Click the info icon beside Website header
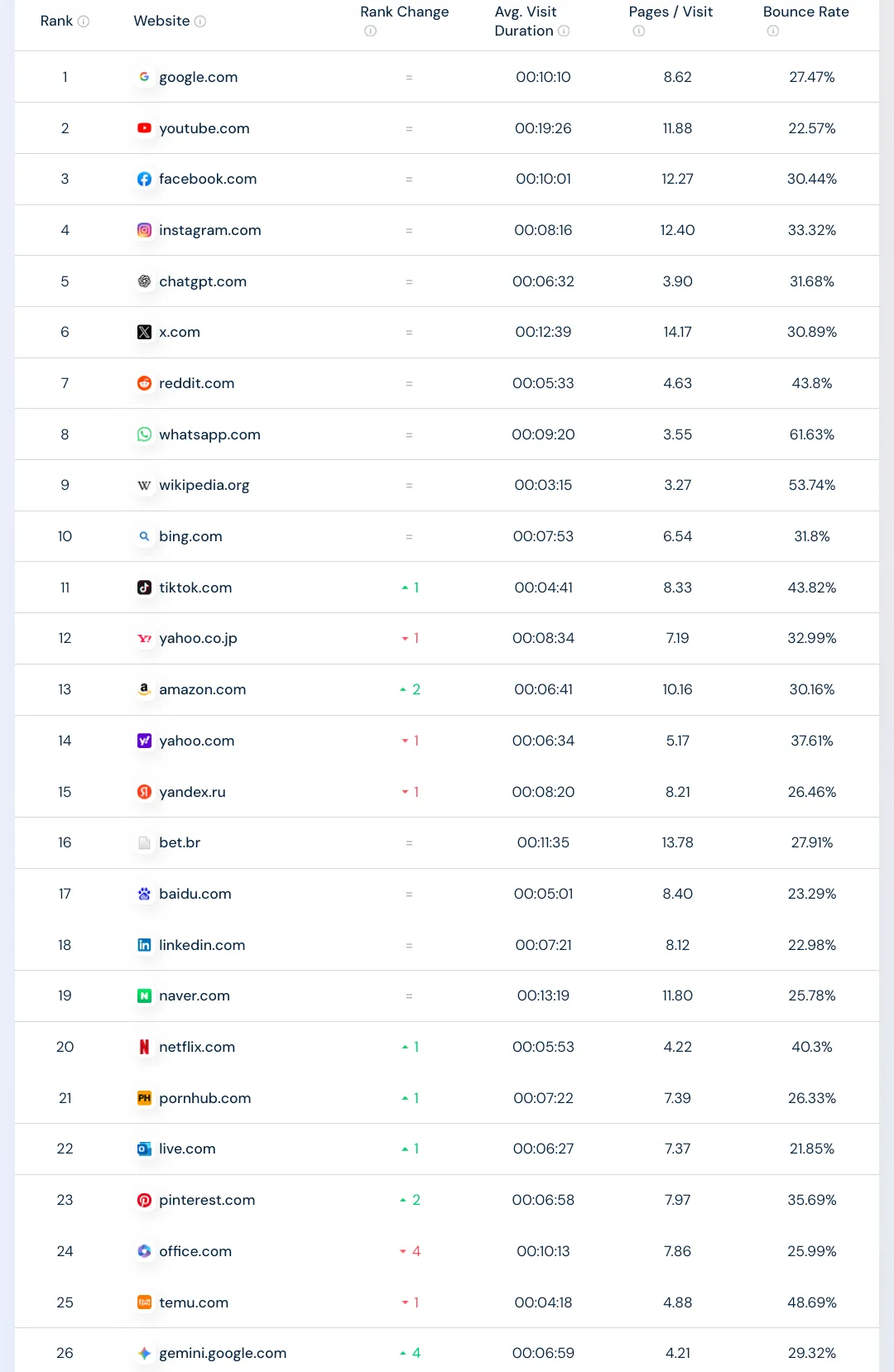The image size is (894, 1372). click(x=200, y=22)
